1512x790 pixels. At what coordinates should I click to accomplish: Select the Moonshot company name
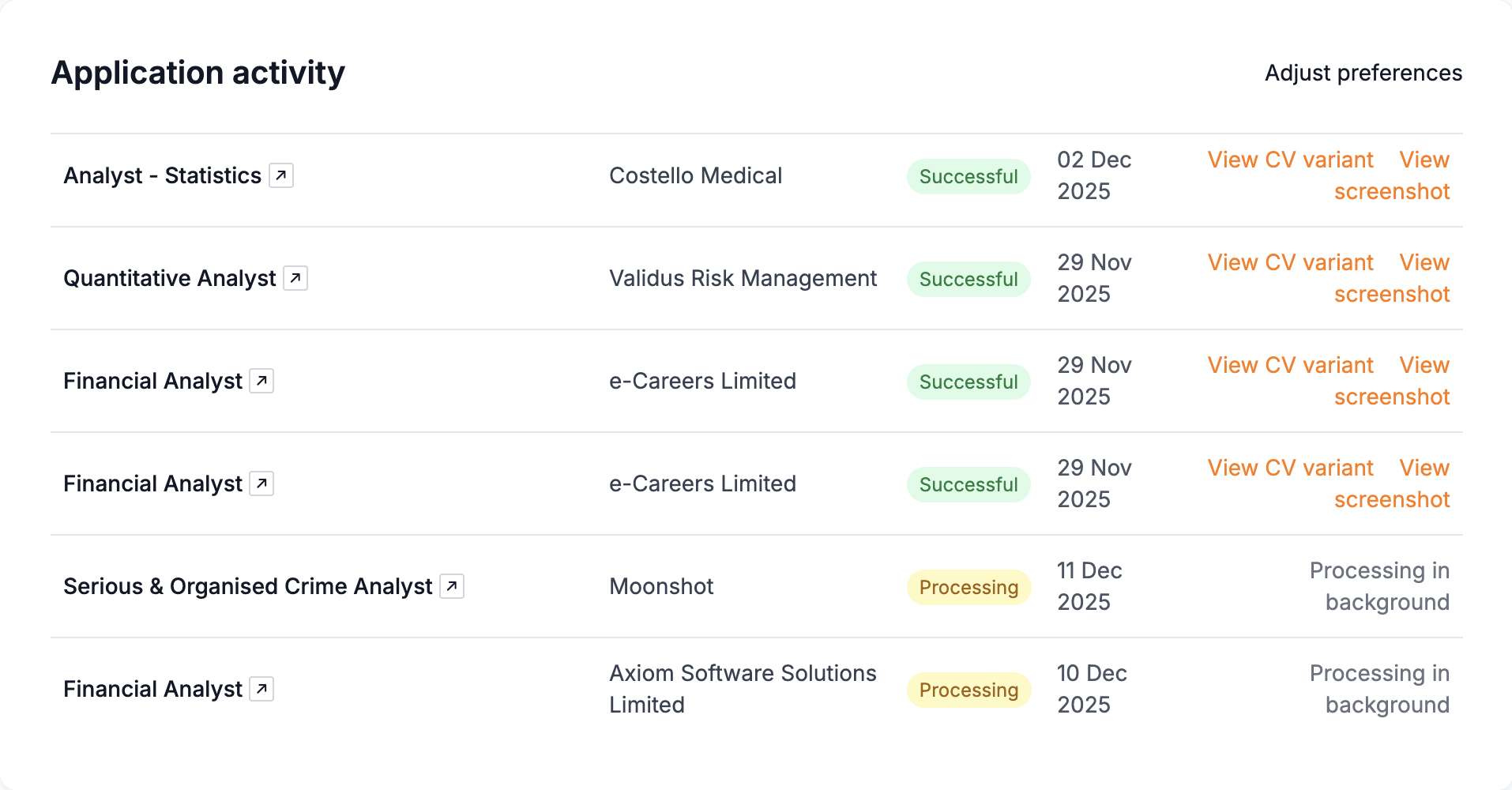point(661,586)
